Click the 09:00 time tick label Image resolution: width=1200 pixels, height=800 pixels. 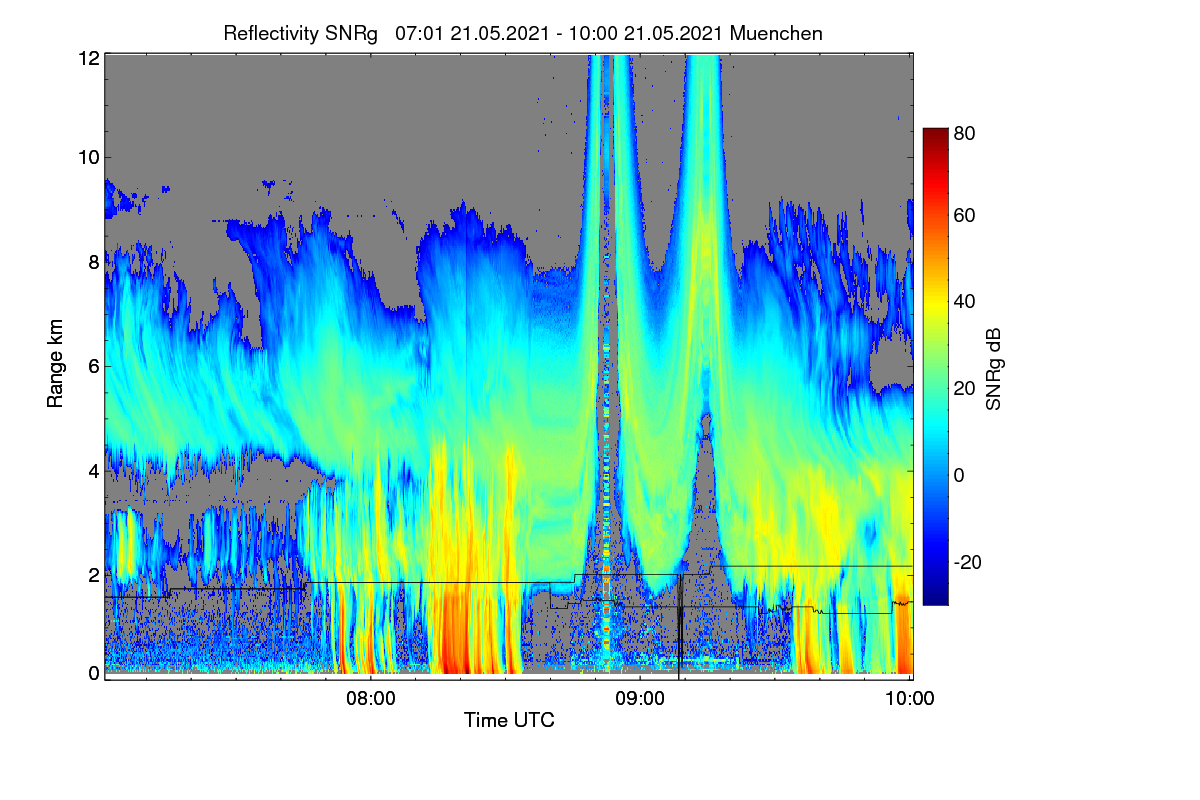(640, 699)
